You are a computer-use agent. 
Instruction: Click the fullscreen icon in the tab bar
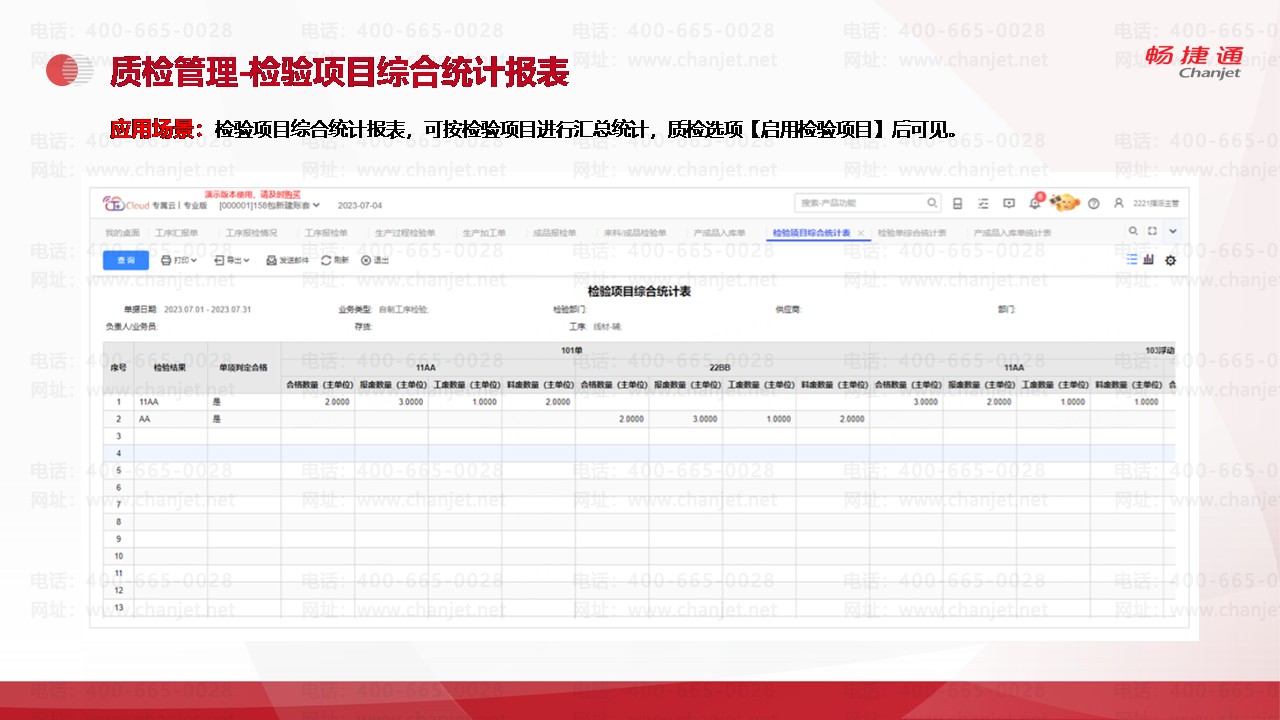pyautogui.click(x=1152, y=231)
